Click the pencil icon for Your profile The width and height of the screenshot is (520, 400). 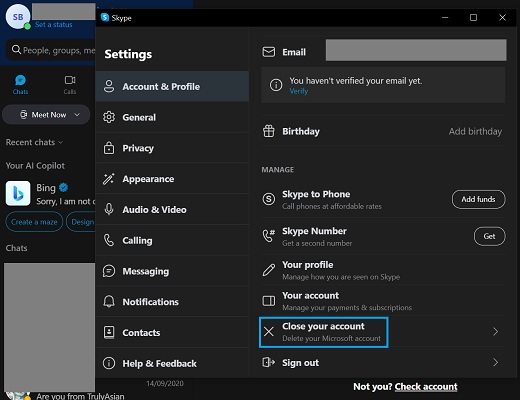[269, 270]
